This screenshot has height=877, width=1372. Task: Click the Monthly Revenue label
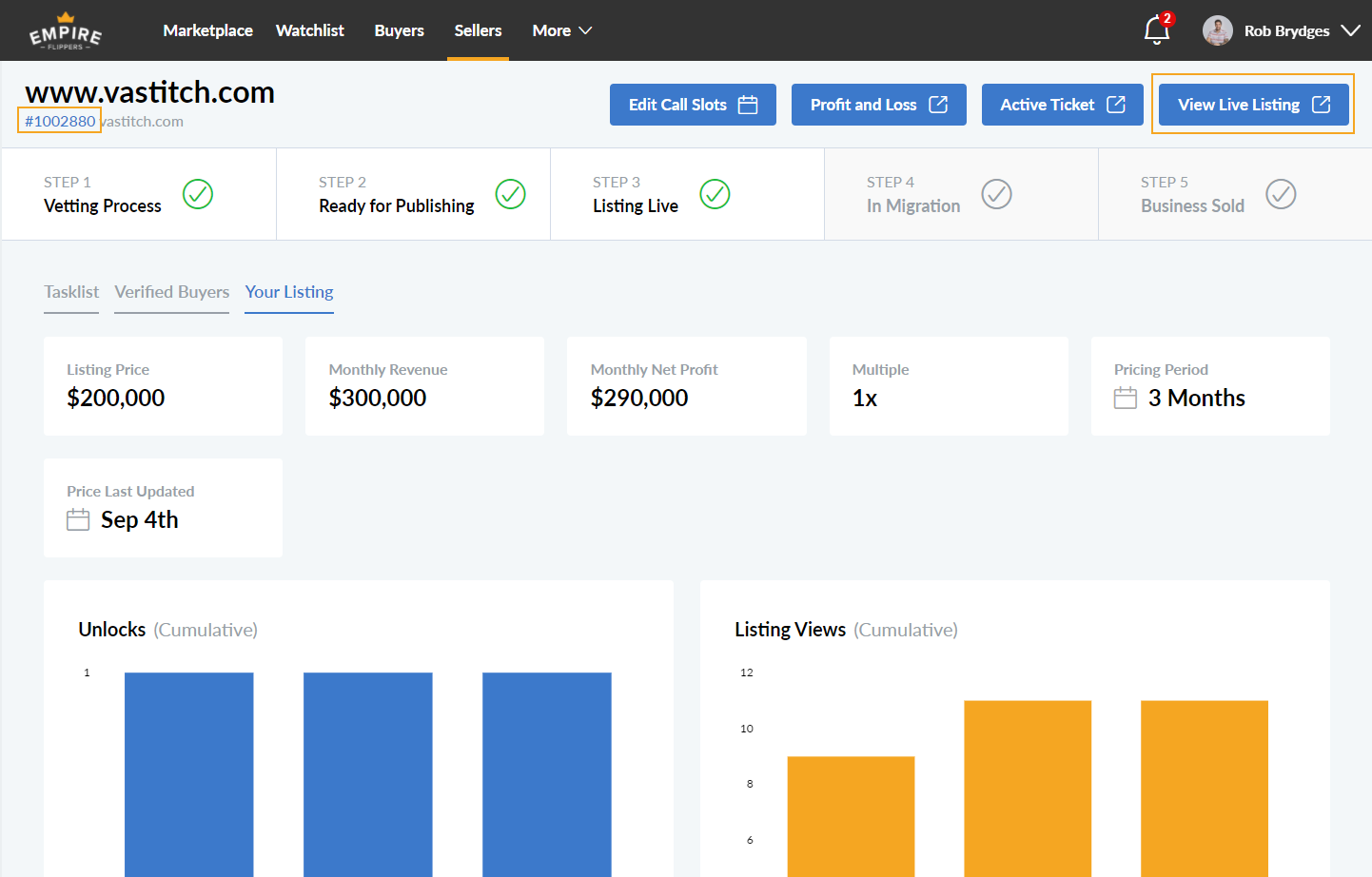point(388,370)
